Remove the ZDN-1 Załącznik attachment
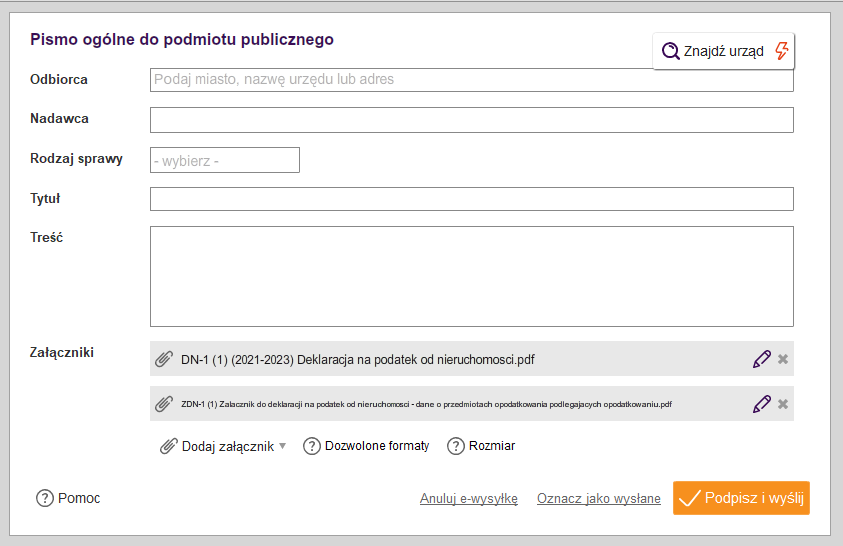843x546 pixels. click(x=783, y=404)
